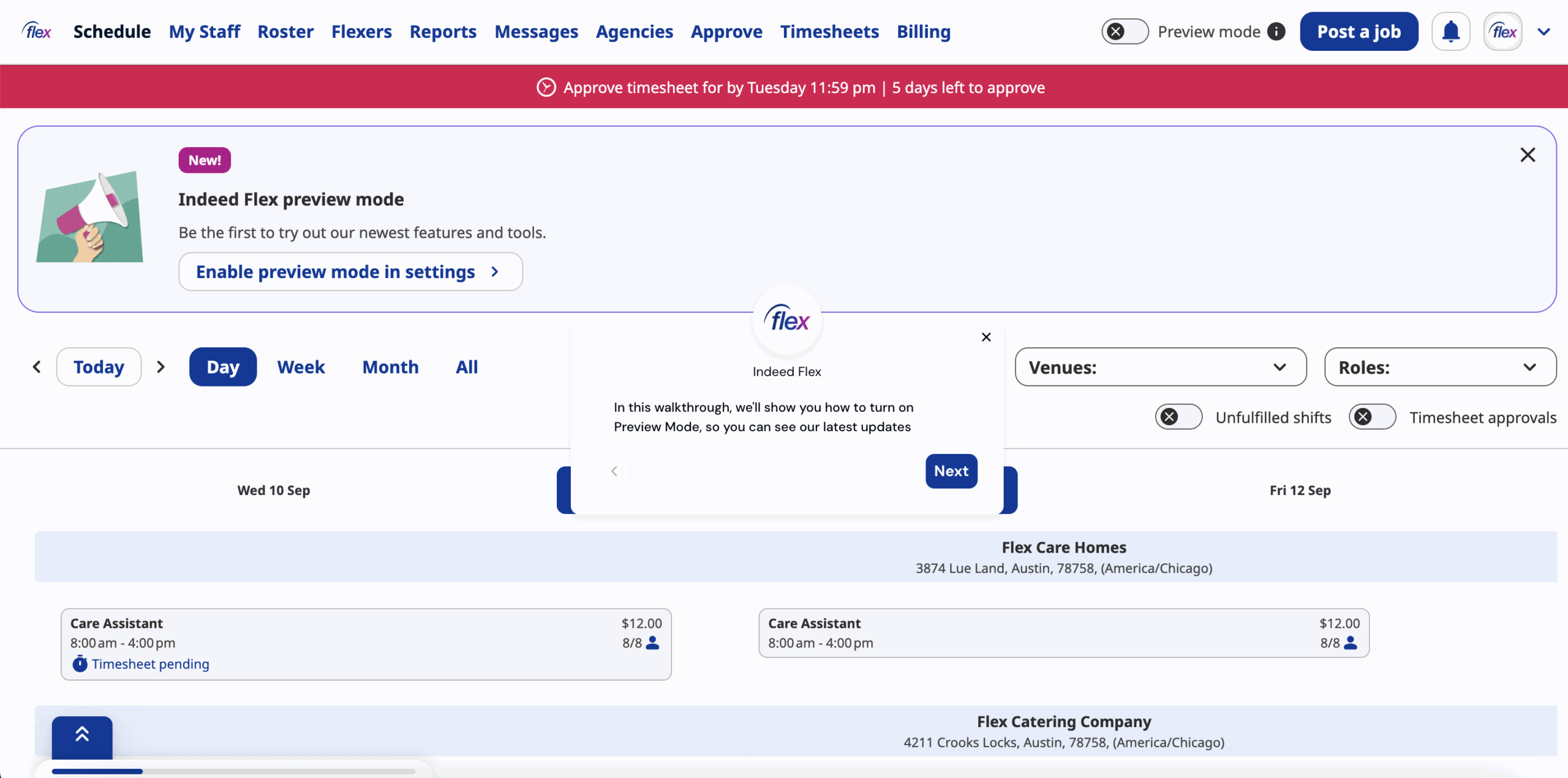Jump to Today
The height and width of the screenshot is (778, 1568).
coord(99,366)
